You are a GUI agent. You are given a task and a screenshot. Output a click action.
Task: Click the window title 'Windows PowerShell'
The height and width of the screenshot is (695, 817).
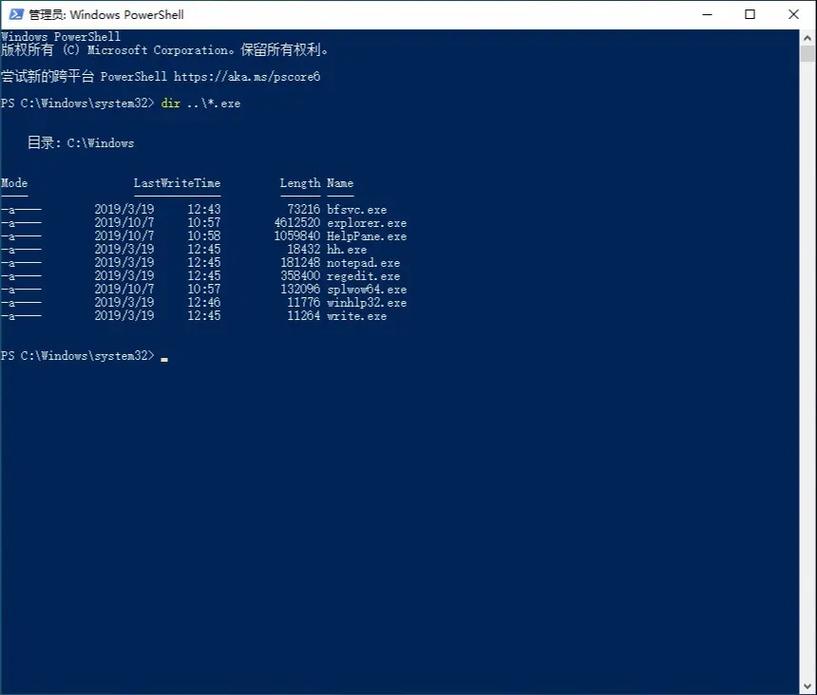pyautogui.click(x=127, y=15)
